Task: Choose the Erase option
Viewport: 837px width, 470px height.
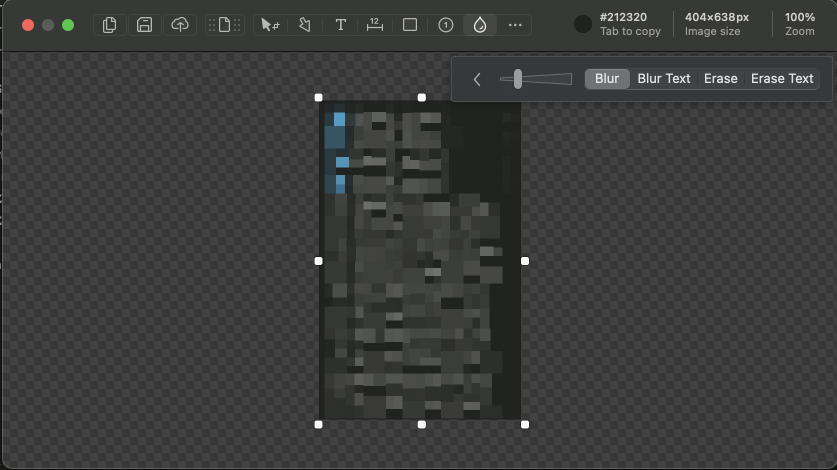Action: point(720,79)
